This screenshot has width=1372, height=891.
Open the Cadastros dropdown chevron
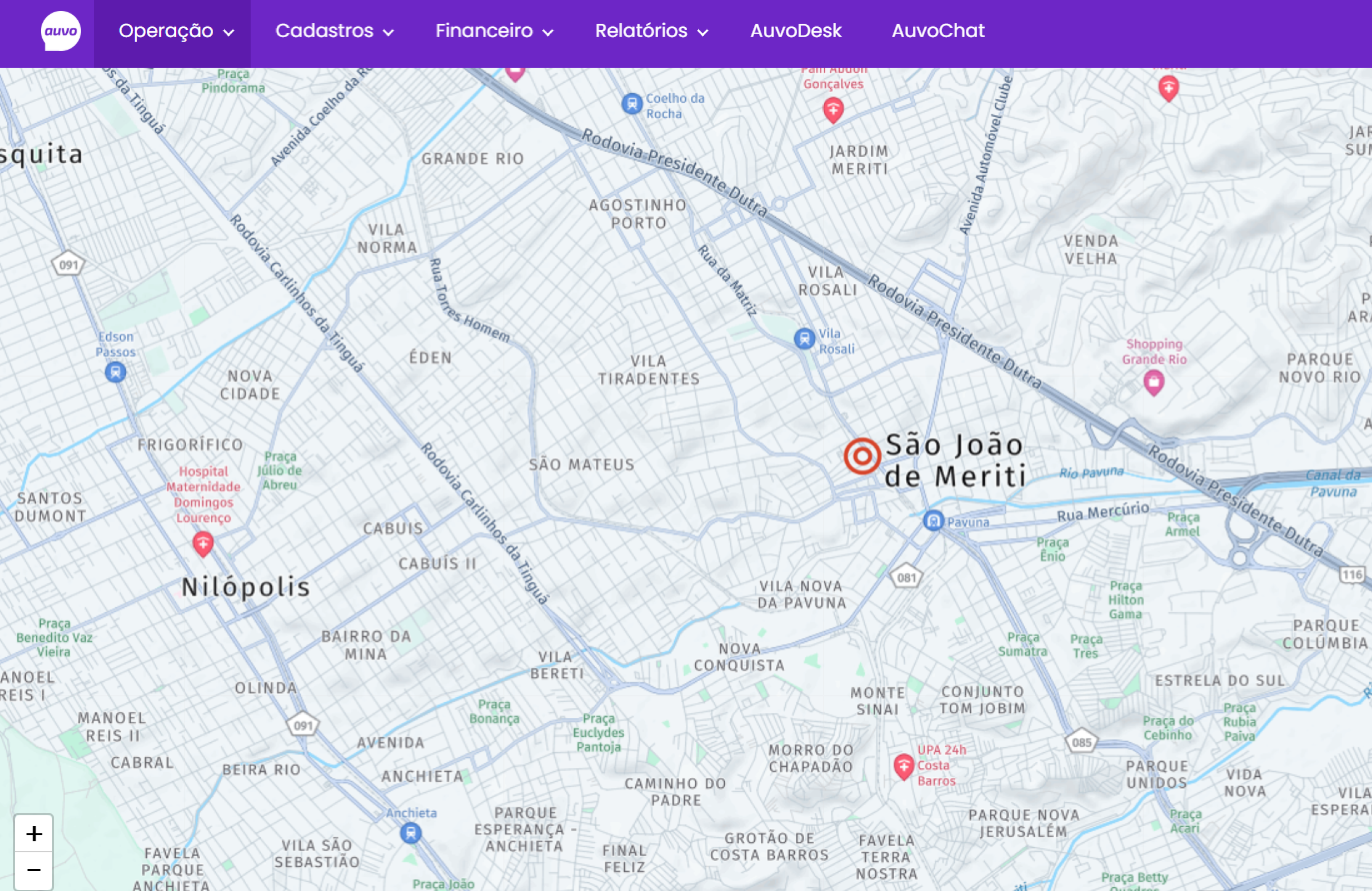(x=389, y=32)
